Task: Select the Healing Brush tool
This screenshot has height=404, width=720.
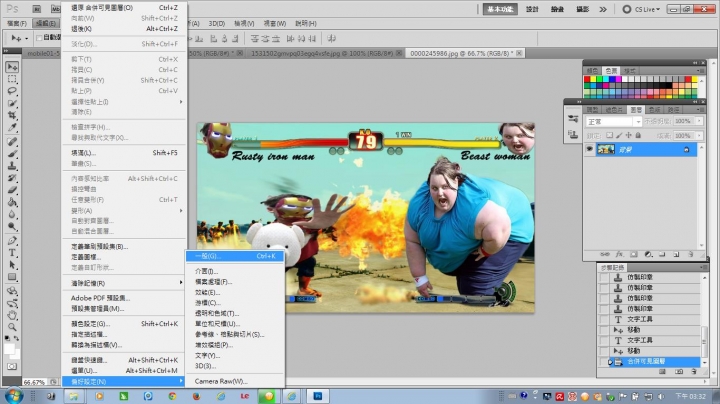Action: tap(12, 141)
